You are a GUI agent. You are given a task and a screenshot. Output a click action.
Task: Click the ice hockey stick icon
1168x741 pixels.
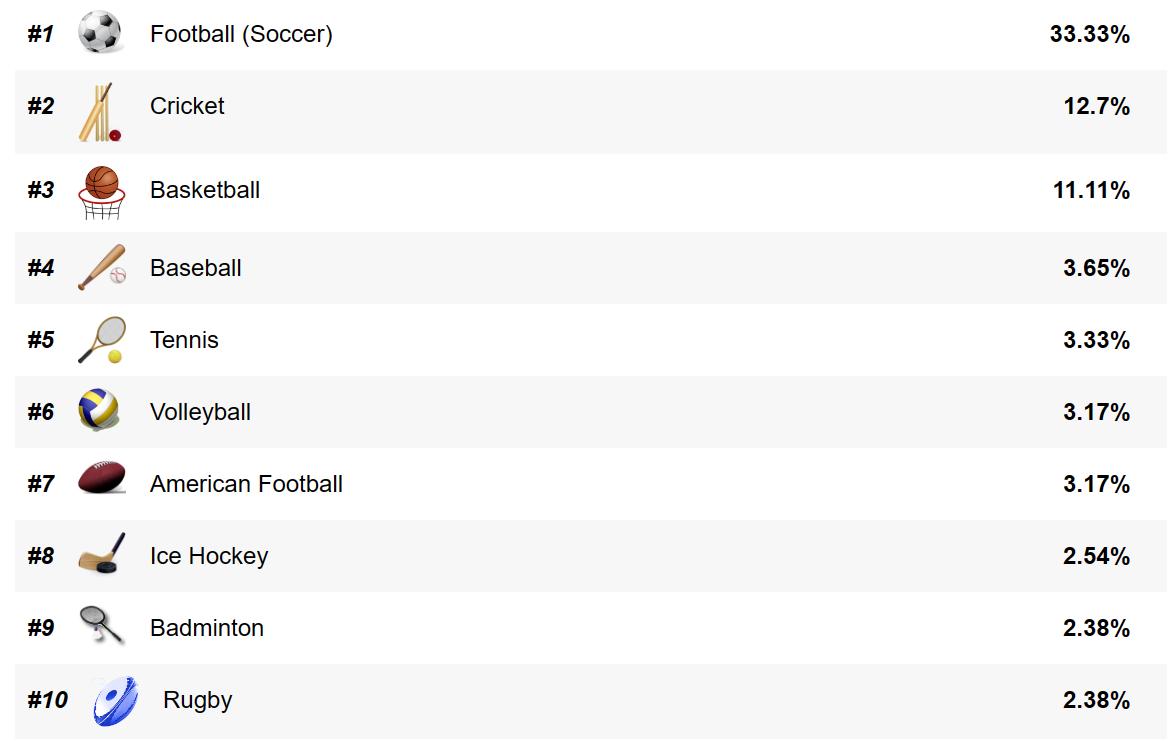[102, 554]
